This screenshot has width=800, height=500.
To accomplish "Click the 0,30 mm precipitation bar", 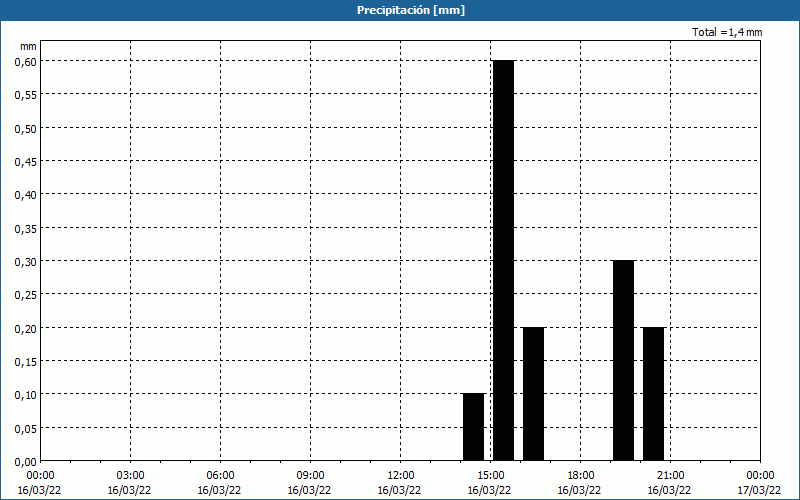I will [x=623, y=361].
